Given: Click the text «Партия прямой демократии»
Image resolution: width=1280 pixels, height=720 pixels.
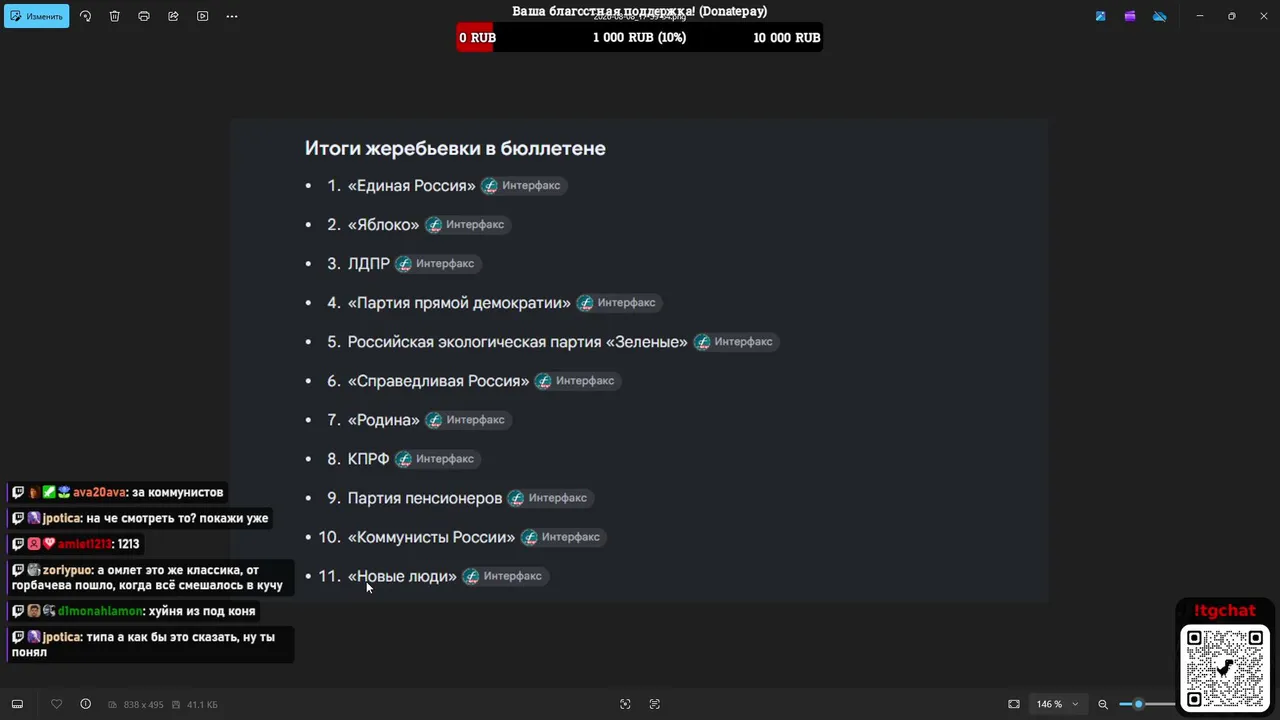Looking at the screenshot, I should coord(459,302).
